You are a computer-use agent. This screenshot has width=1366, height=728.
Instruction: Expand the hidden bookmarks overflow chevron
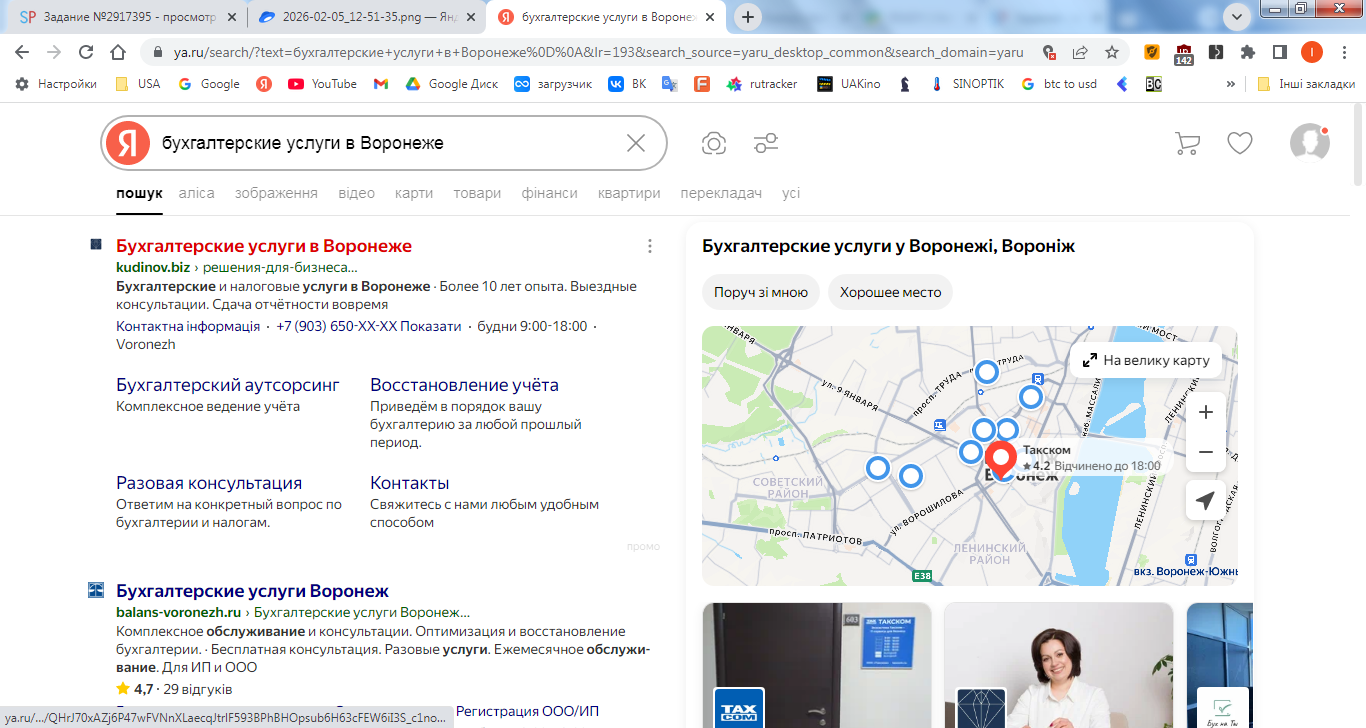pos(1231,84)
